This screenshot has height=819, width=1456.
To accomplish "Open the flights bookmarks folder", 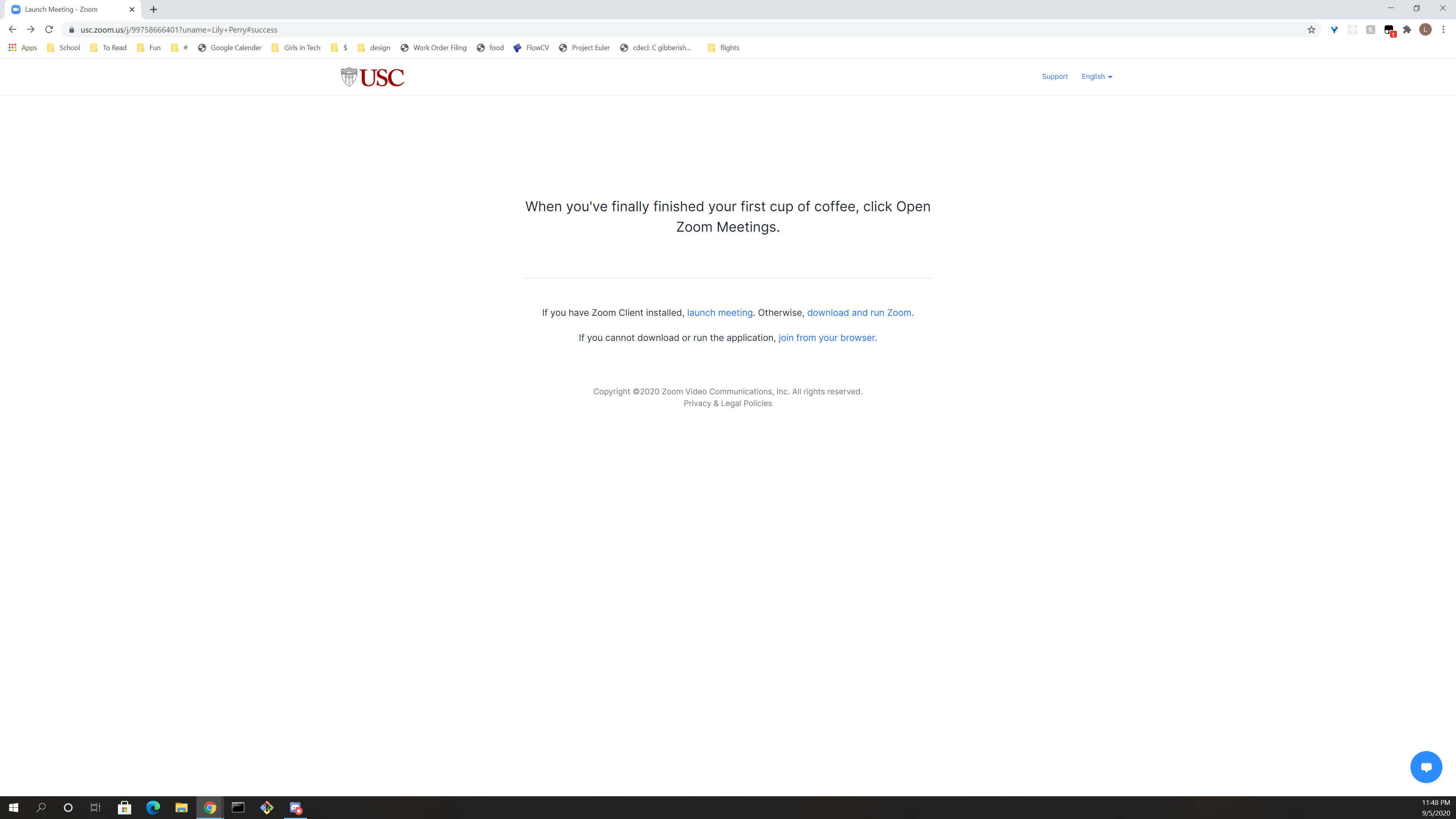I will point(723,48).
